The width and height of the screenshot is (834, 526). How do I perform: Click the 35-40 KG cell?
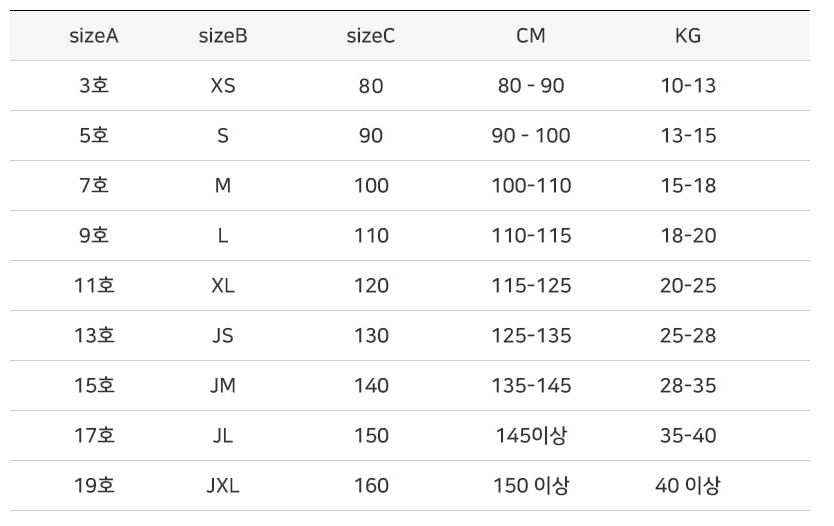[688, 436]
